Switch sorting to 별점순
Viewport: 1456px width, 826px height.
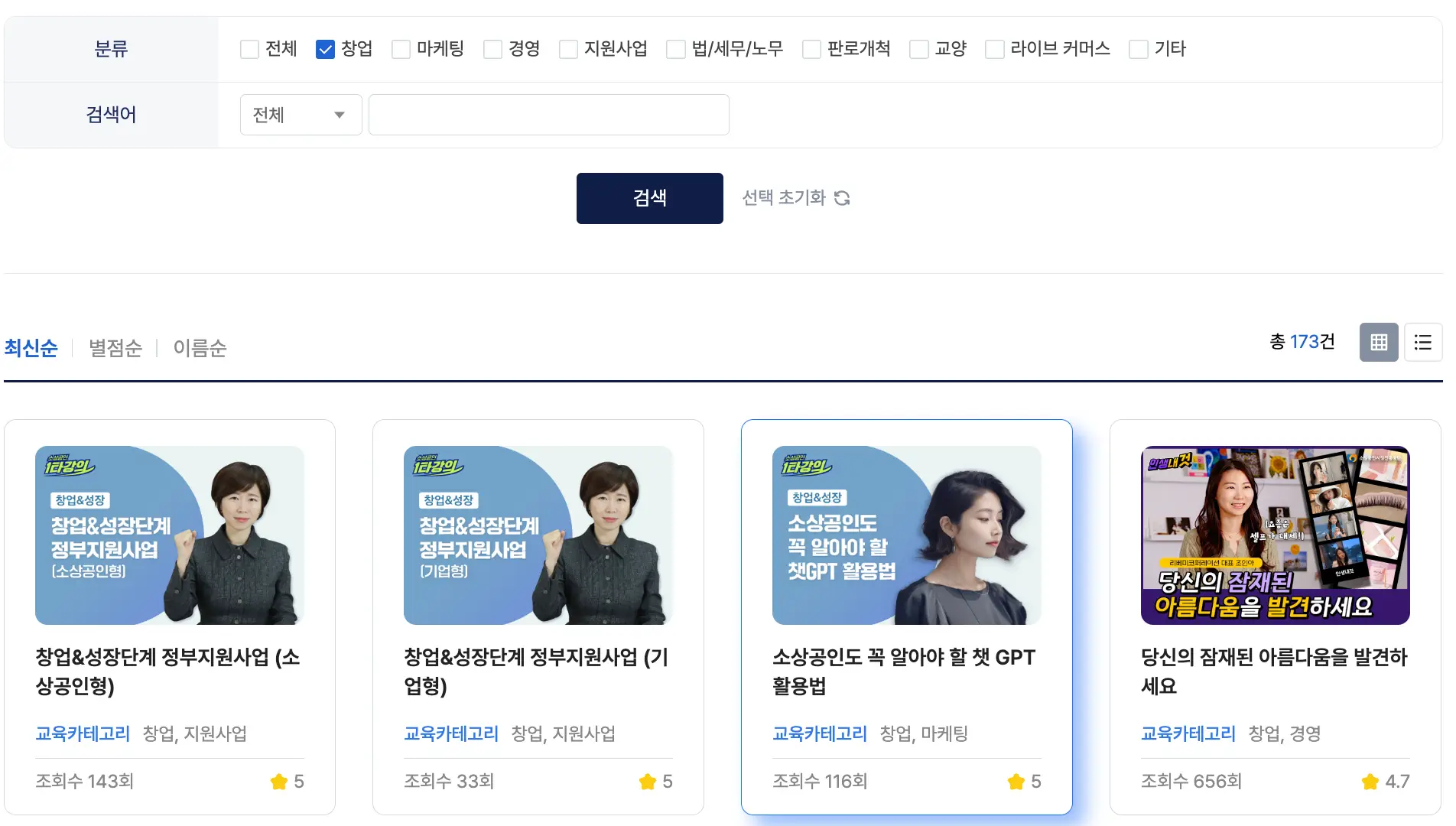pyautogui.click(x=115, y=348)
